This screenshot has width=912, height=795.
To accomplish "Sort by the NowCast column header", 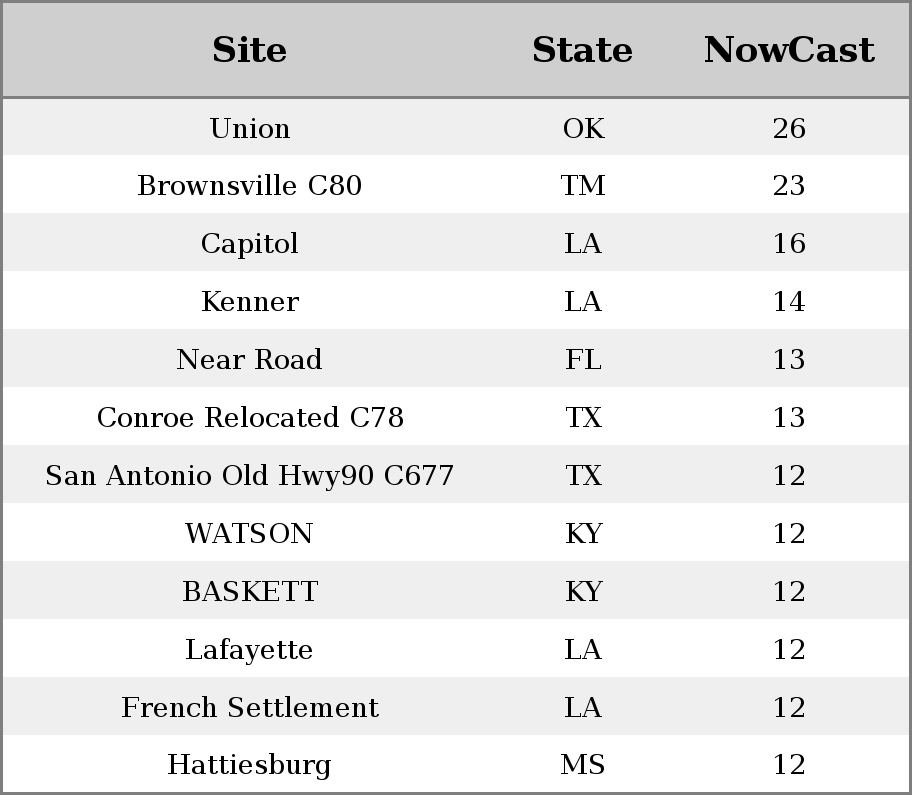I will coord(789,50).
